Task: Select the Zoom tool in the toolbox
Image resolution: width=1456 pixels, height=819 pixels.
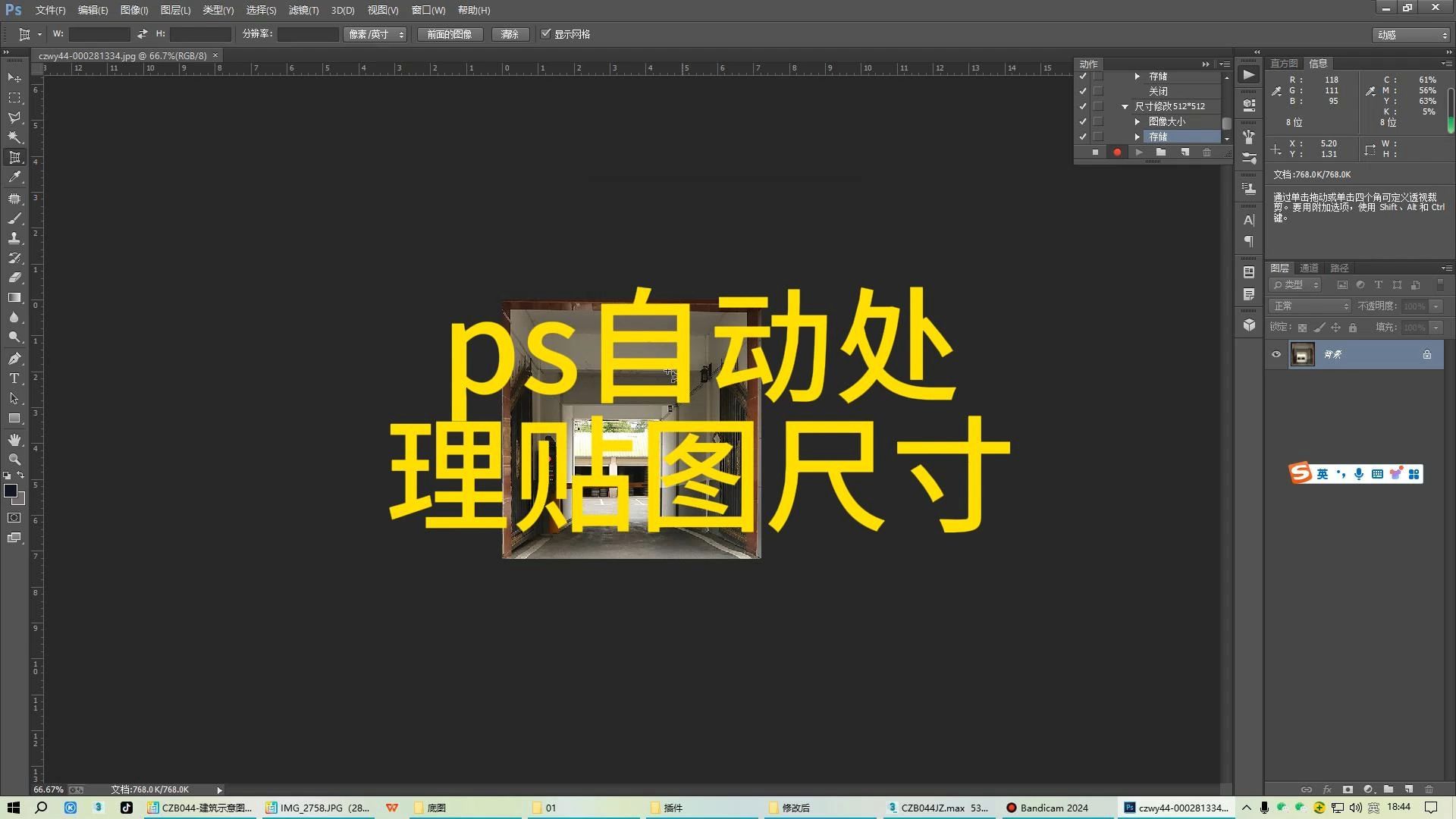Action: [x=14, y=460]
